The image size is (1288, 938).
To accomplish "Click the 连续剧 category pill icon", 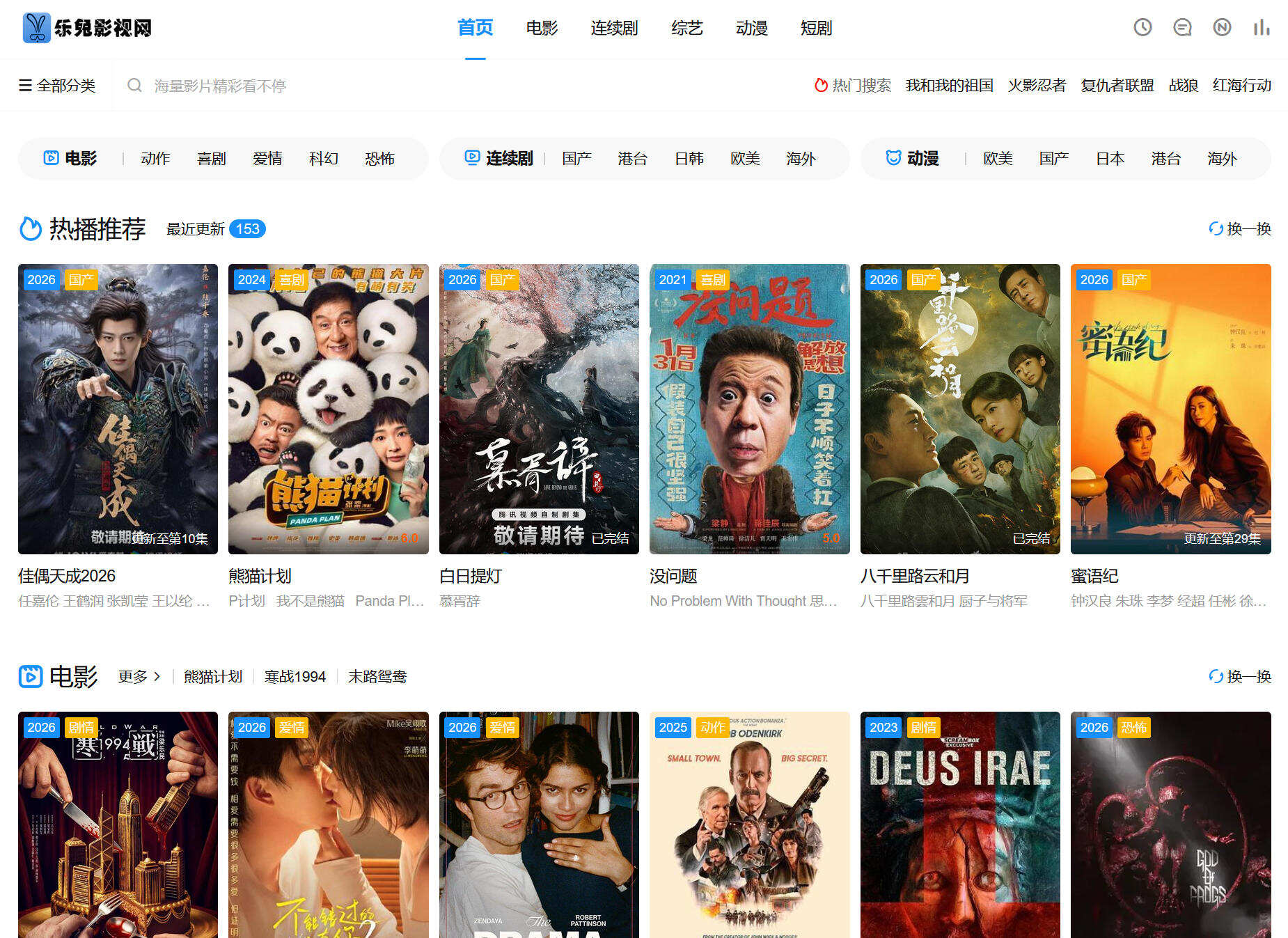I will point(472,158).
